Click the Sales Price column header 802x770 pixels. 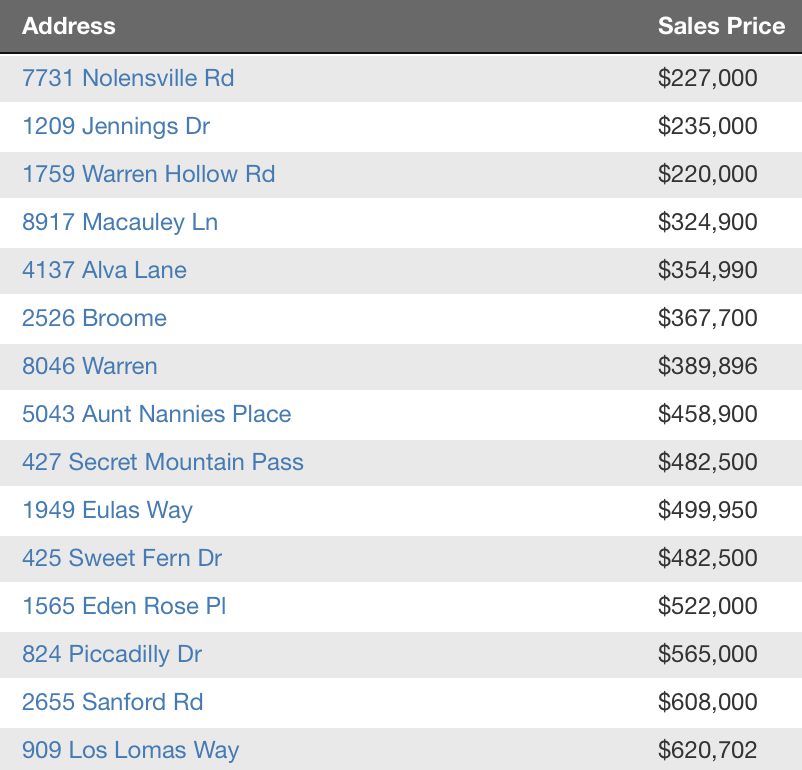(721, 26)
